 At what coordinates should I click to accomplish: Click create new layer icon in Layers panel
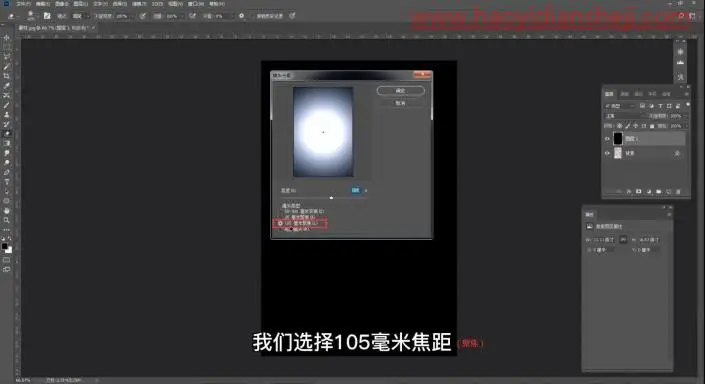[669, 192]
